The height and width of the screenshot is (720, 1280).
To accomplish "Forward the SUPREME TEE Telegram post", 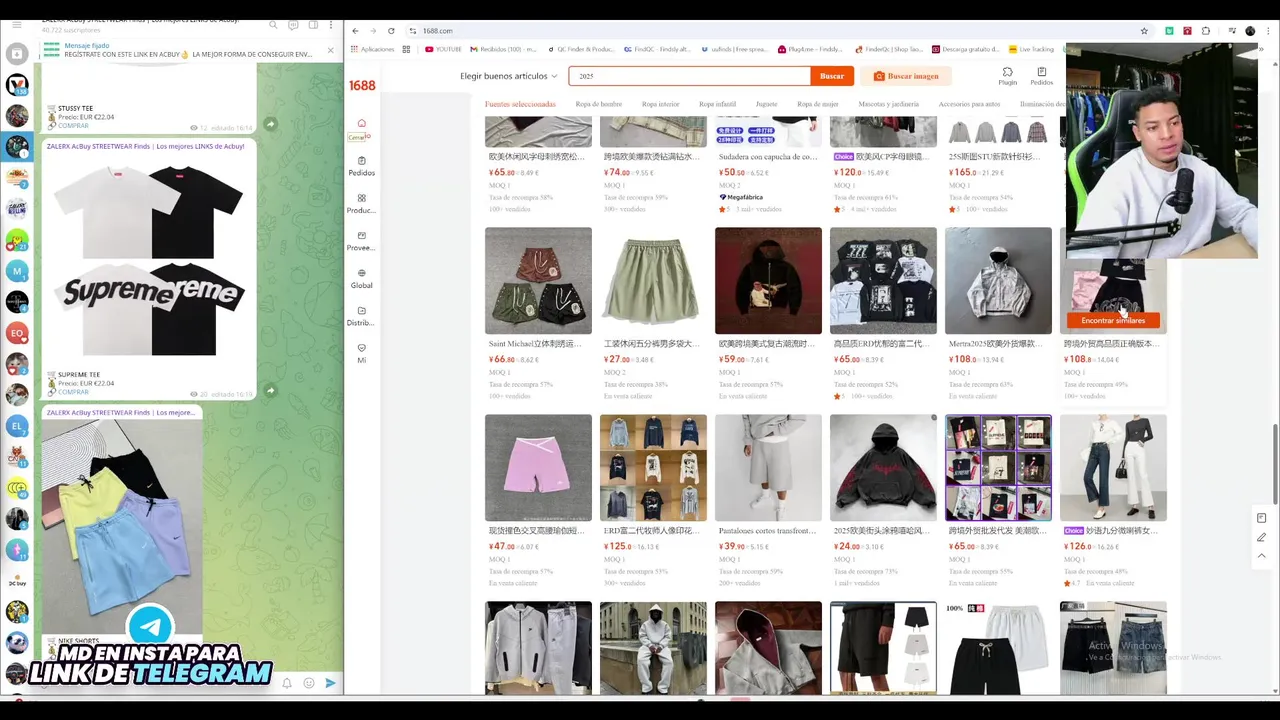I will [270, 390].
